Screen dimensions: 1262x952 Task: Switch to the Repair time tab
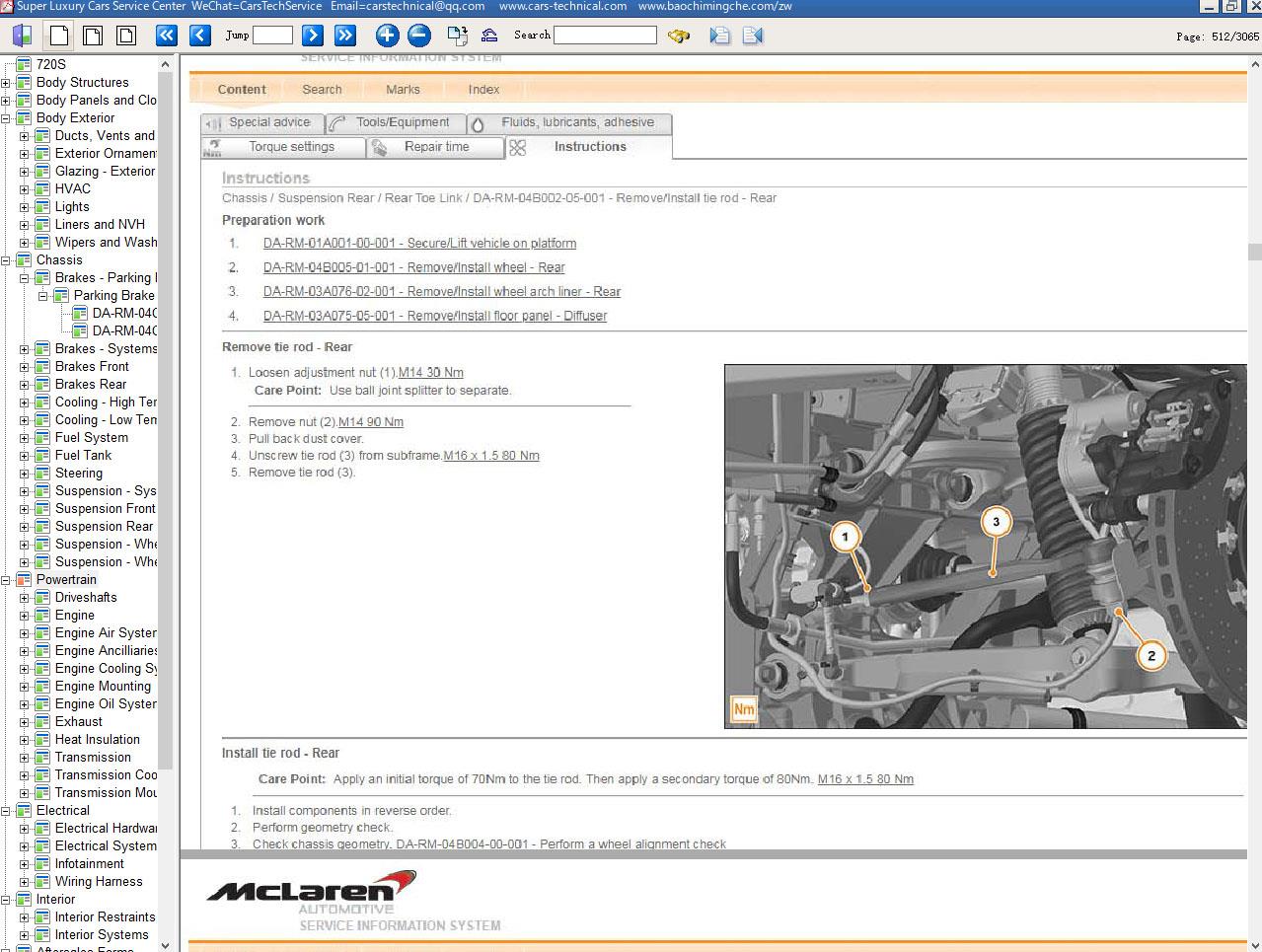point(435,147)
